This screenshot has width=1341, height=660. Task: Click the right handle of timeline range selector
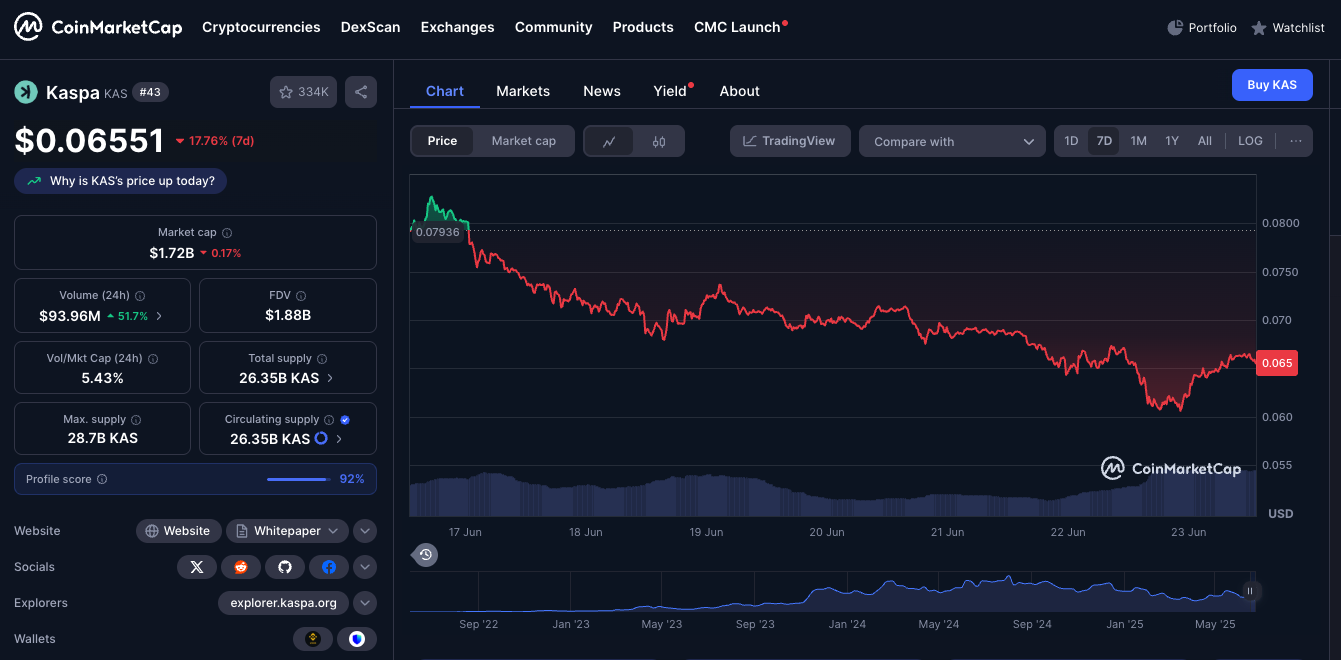coord(1249,591)
